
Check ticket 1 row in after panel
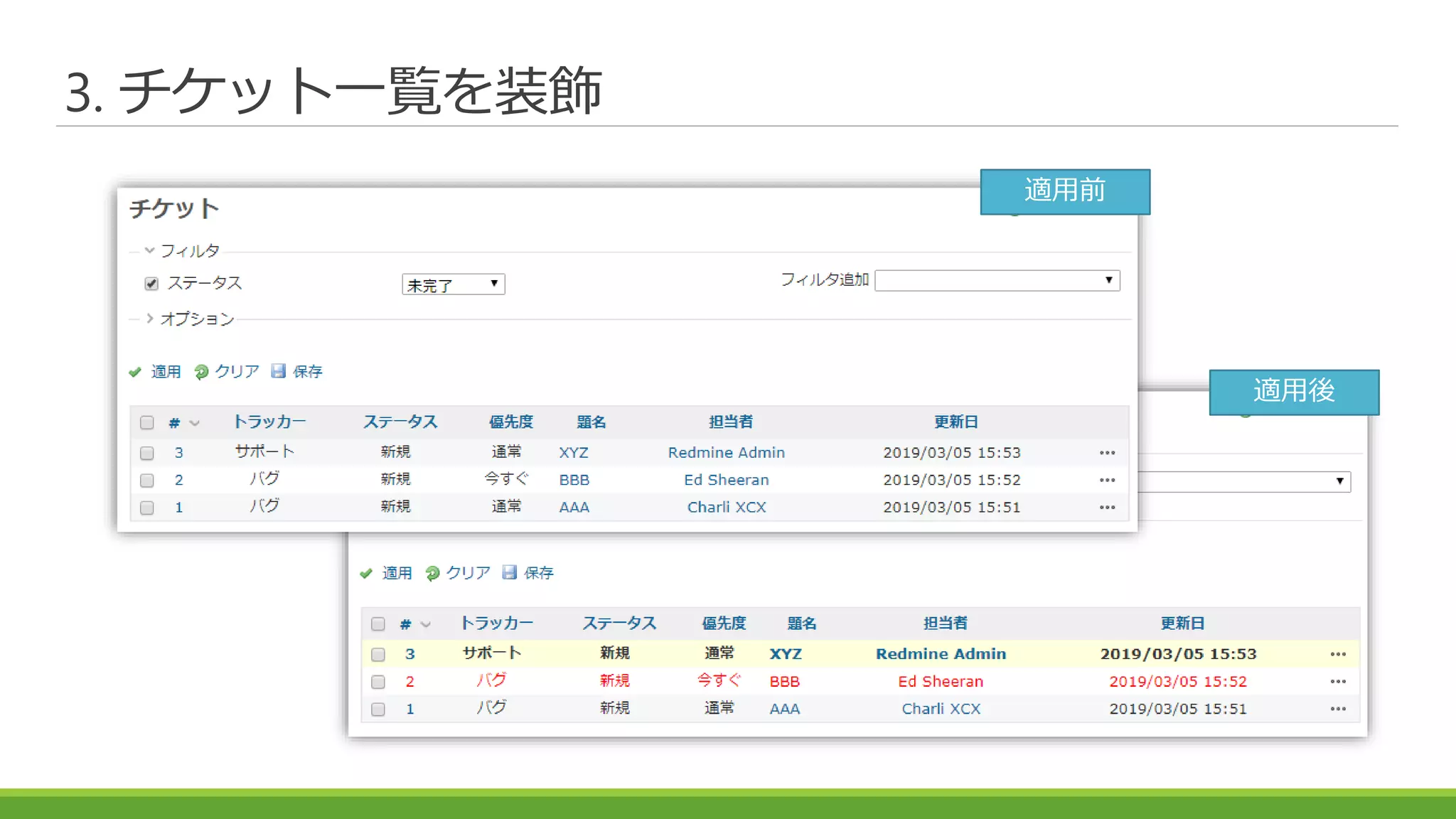coord(378,710)
